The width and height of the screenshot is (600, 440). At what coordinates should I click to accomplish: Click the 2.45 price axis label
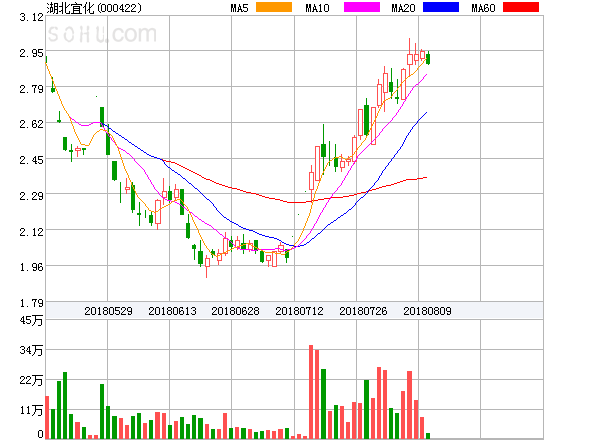[x=31, y=160]
